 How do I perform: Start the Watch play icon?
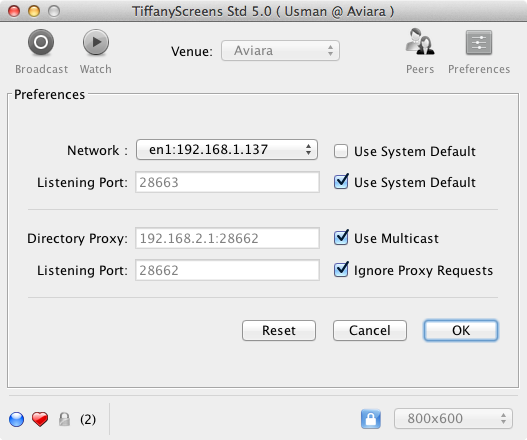96,42
